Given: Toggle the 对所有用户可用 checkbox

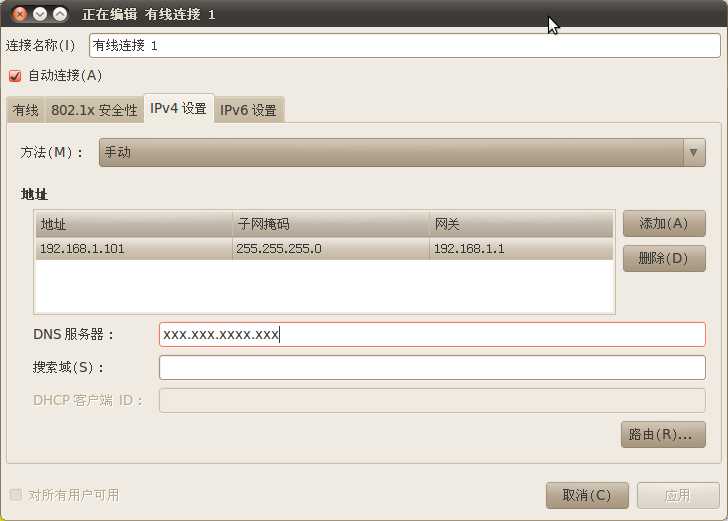Looking at the screenshot, I should (x=16, y=495).
